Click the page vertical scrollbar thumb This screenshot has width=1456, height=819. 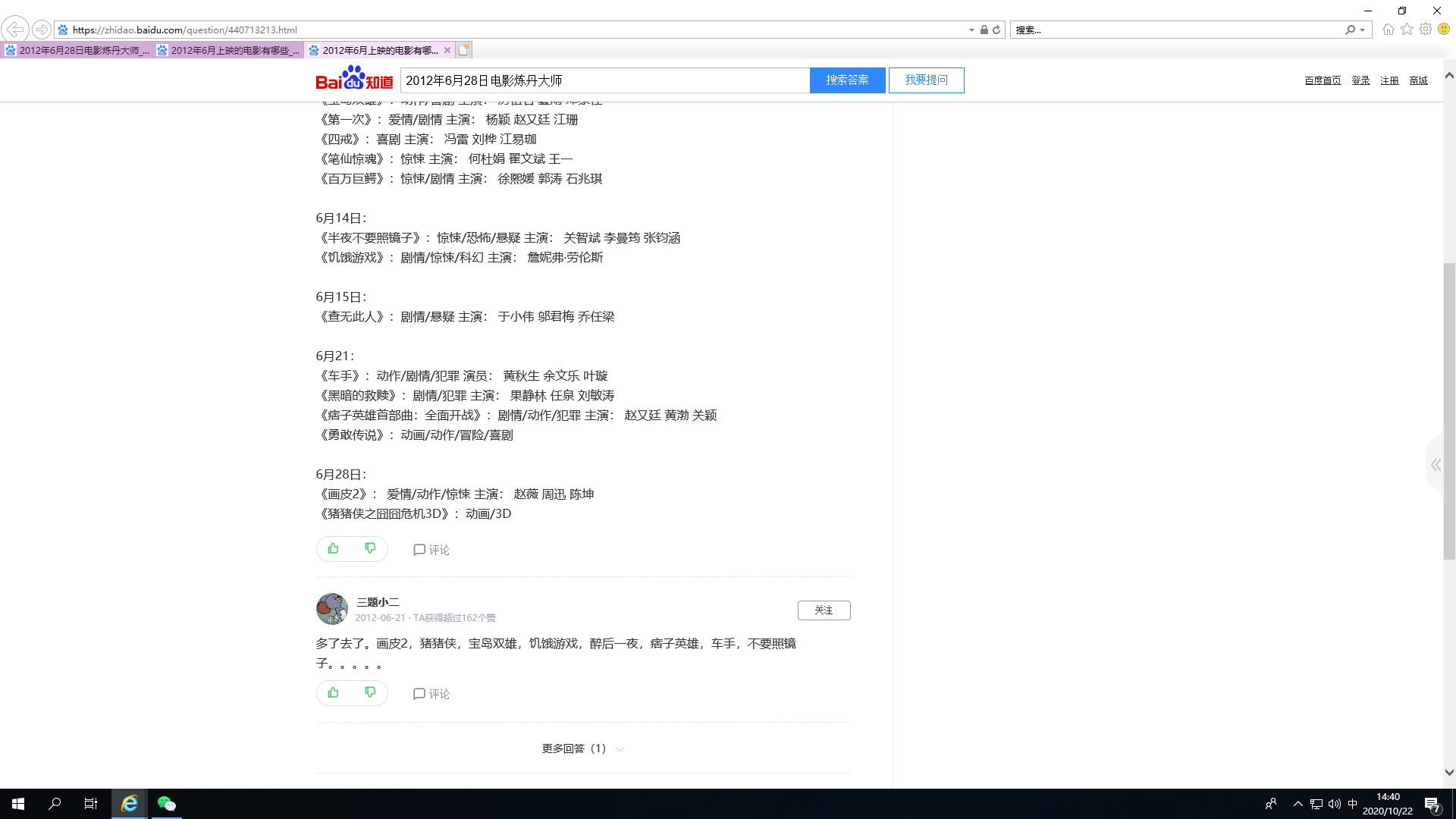(x=1449, y=409)
